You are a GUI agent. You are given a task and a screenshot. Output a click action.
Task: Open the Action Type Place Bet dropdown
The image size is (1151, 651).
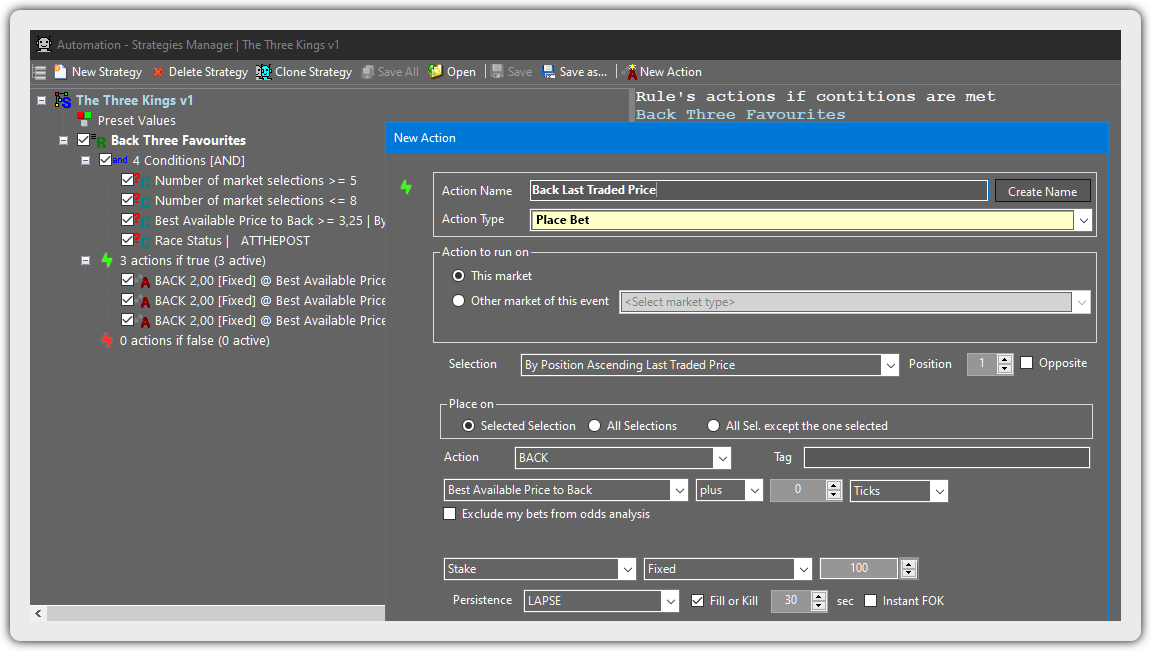point(1083,220)
